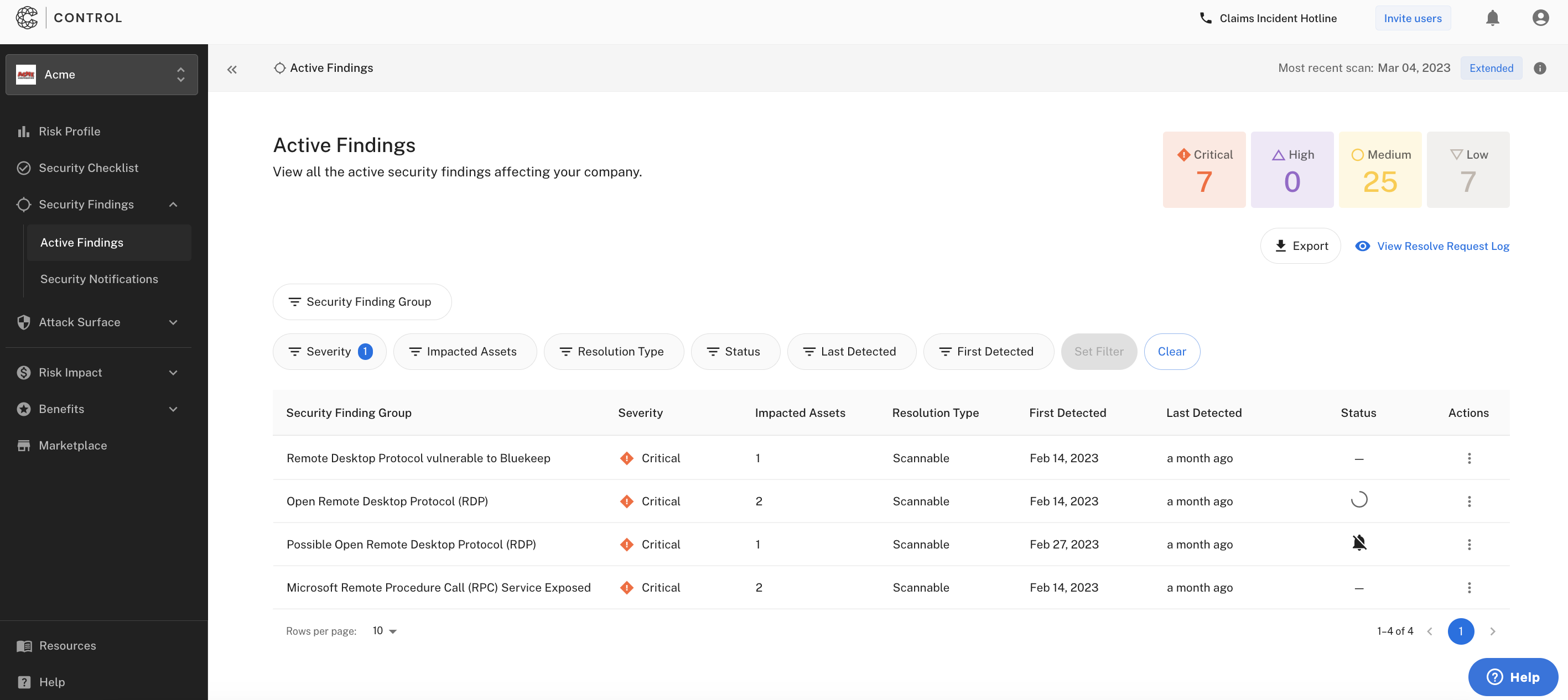Viewport: 1568px width, 700px height.
Task: Open the Last Detected filter dropdown
Action: pyautogui.click(x=851, y=352)
